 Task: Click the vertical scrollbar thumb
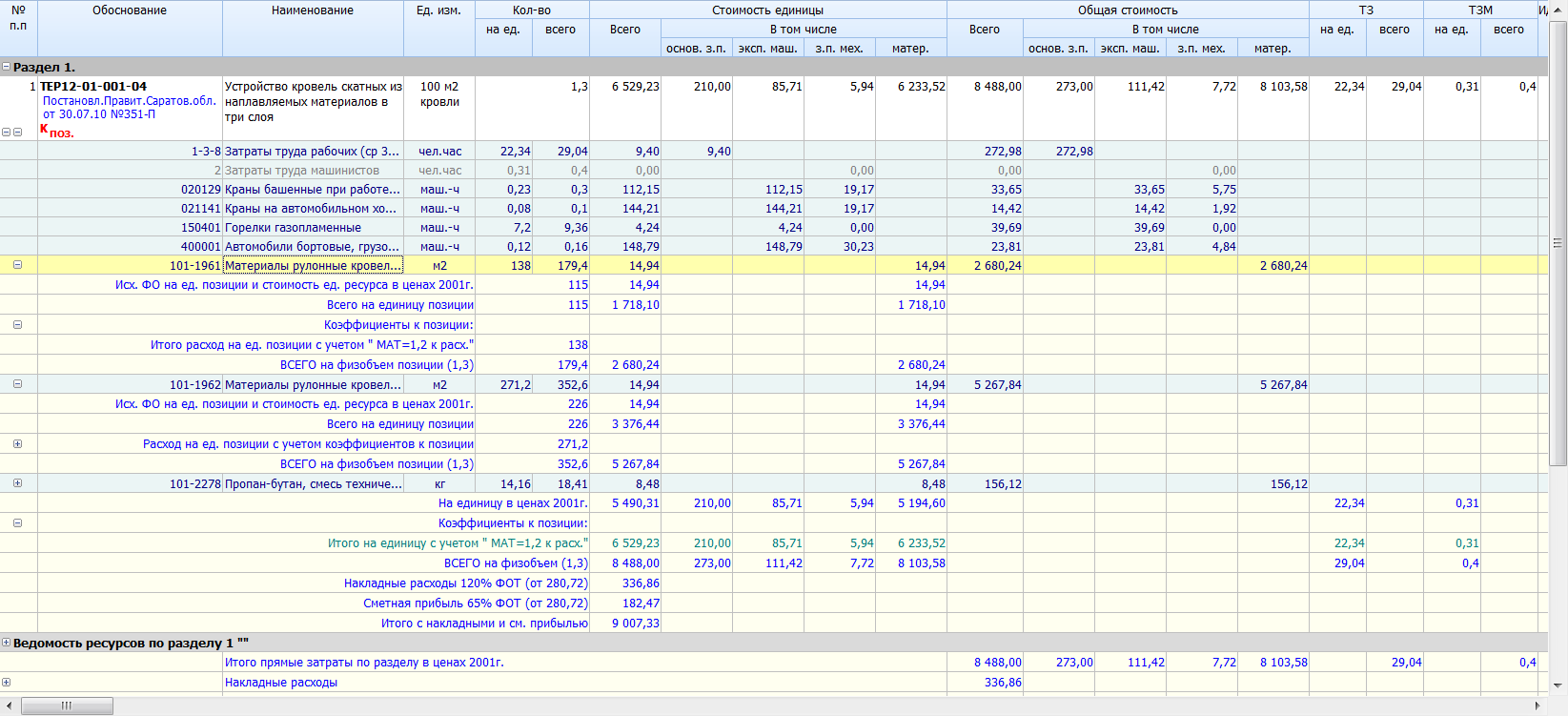tap(1558, 243)
